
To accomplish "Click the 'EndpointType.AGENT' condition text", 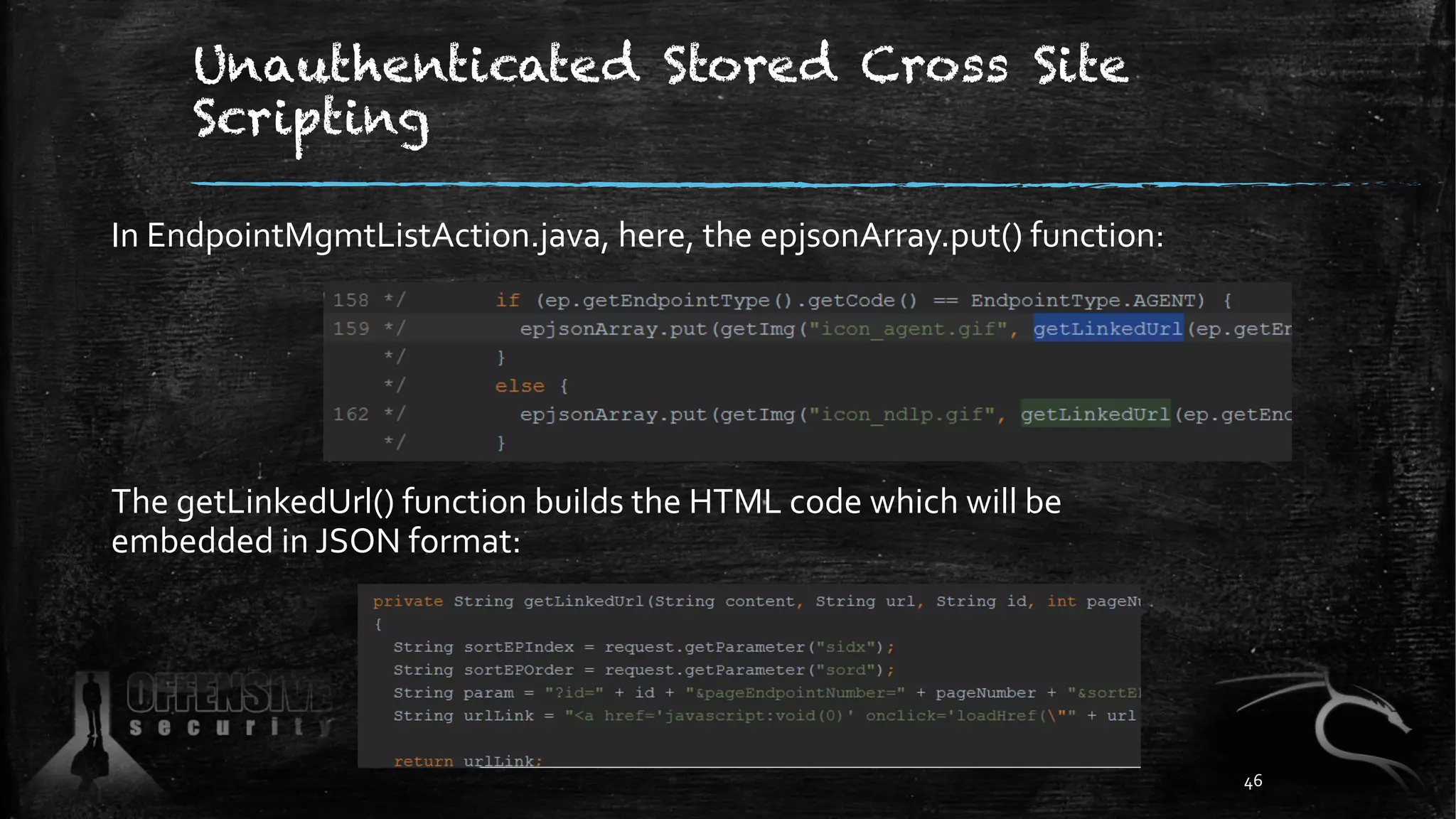I will coord(1088,301).
